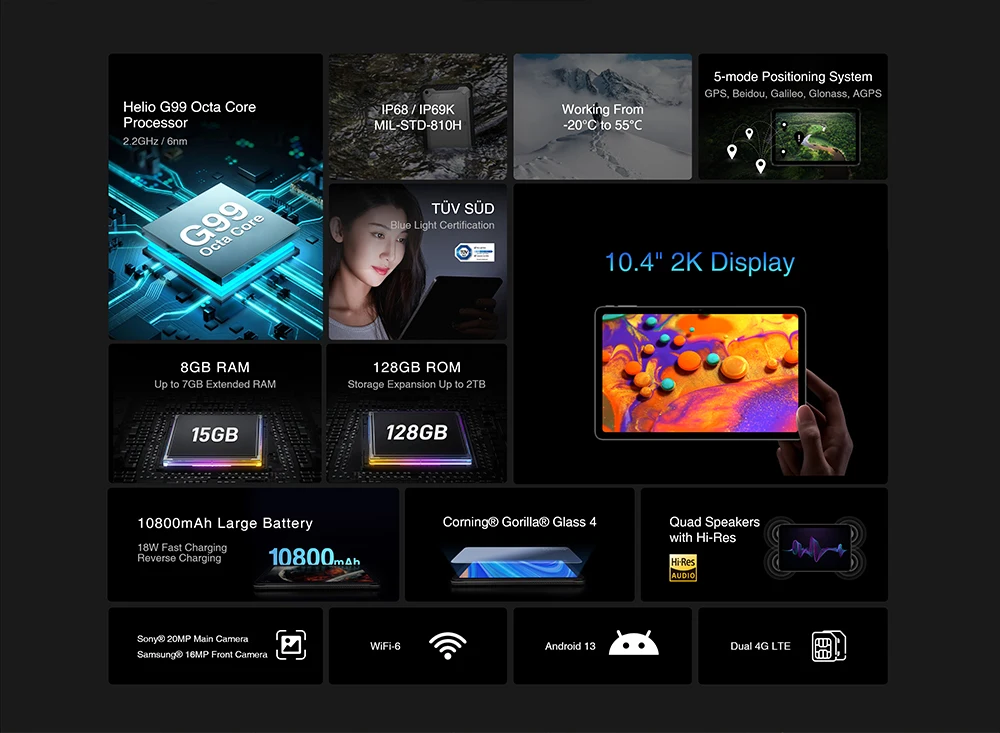Click the 'MIL-STD-810H' text
This screenshot has height=733, width=1000.
pyautogui.click(x=418, y=126)
